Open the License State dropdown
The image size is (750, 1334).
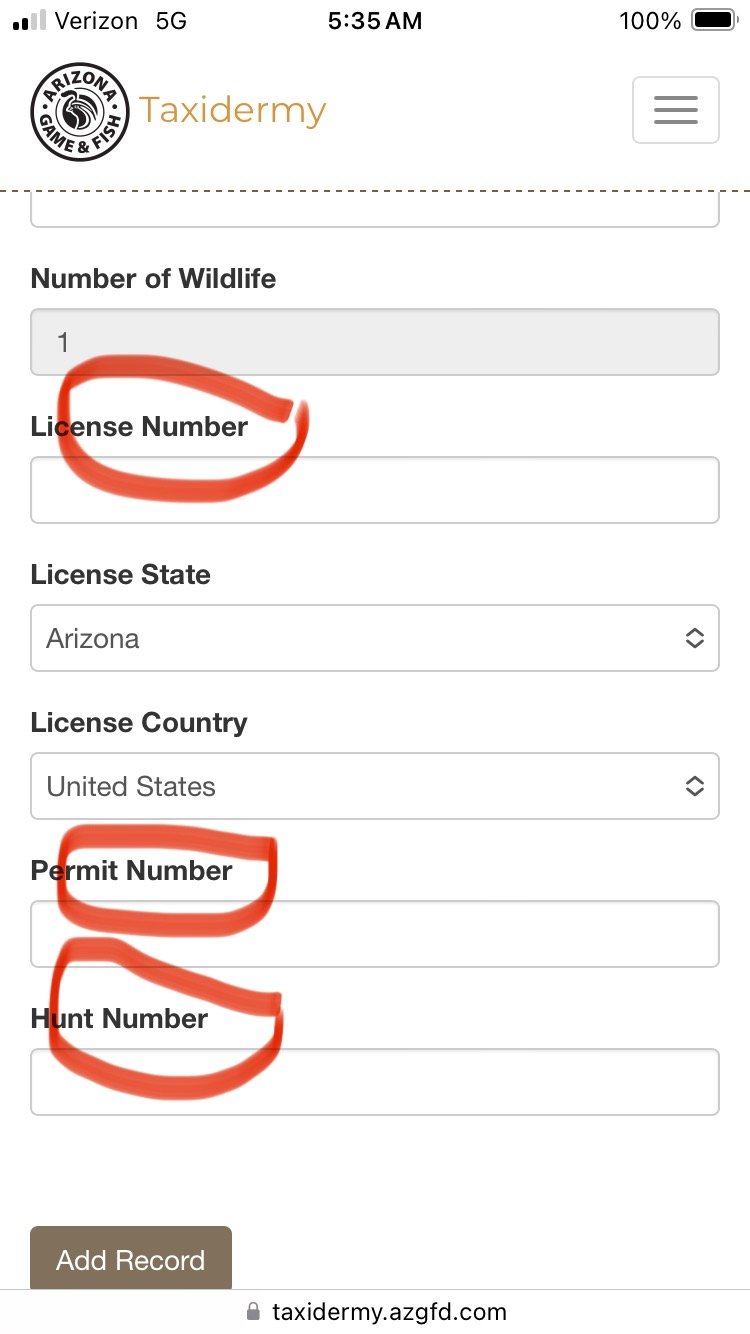[374, 638]
